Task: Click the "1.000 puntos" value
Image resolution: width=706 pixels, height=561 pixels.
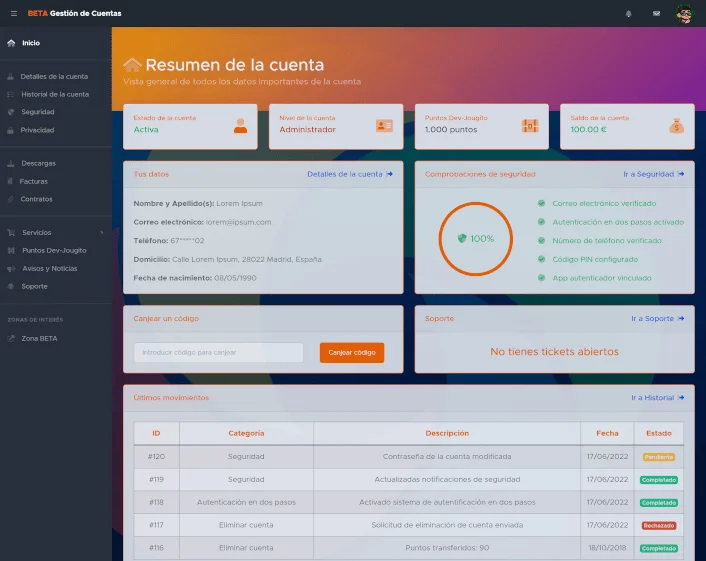Action: pyautogui.click(x=451, y=130)
